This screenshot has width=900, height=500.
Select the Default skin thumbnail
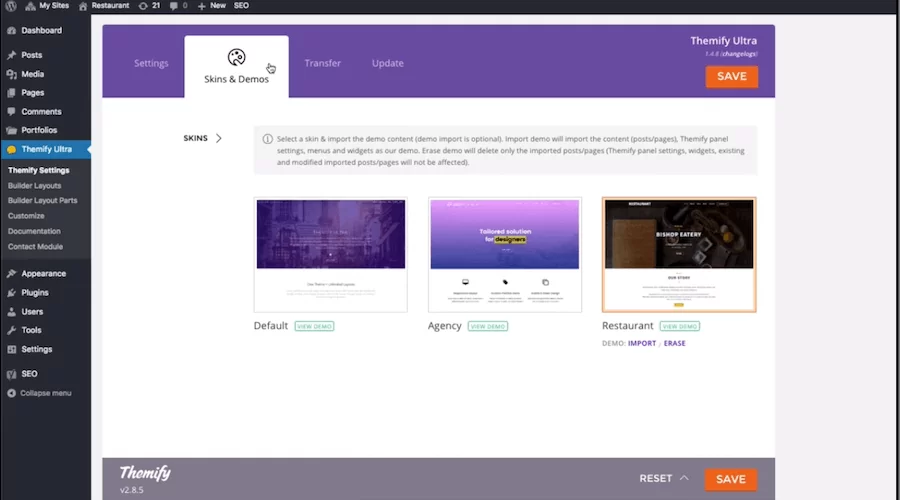pos(331,255)
